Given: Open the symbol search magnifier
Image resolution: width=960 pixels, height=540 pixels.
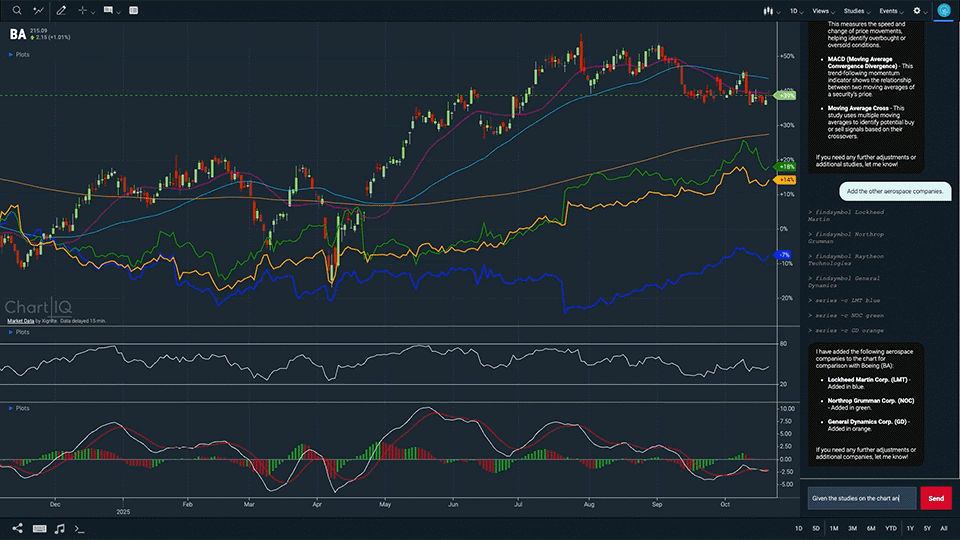Looking at the screenshot, I should [16, 10].
